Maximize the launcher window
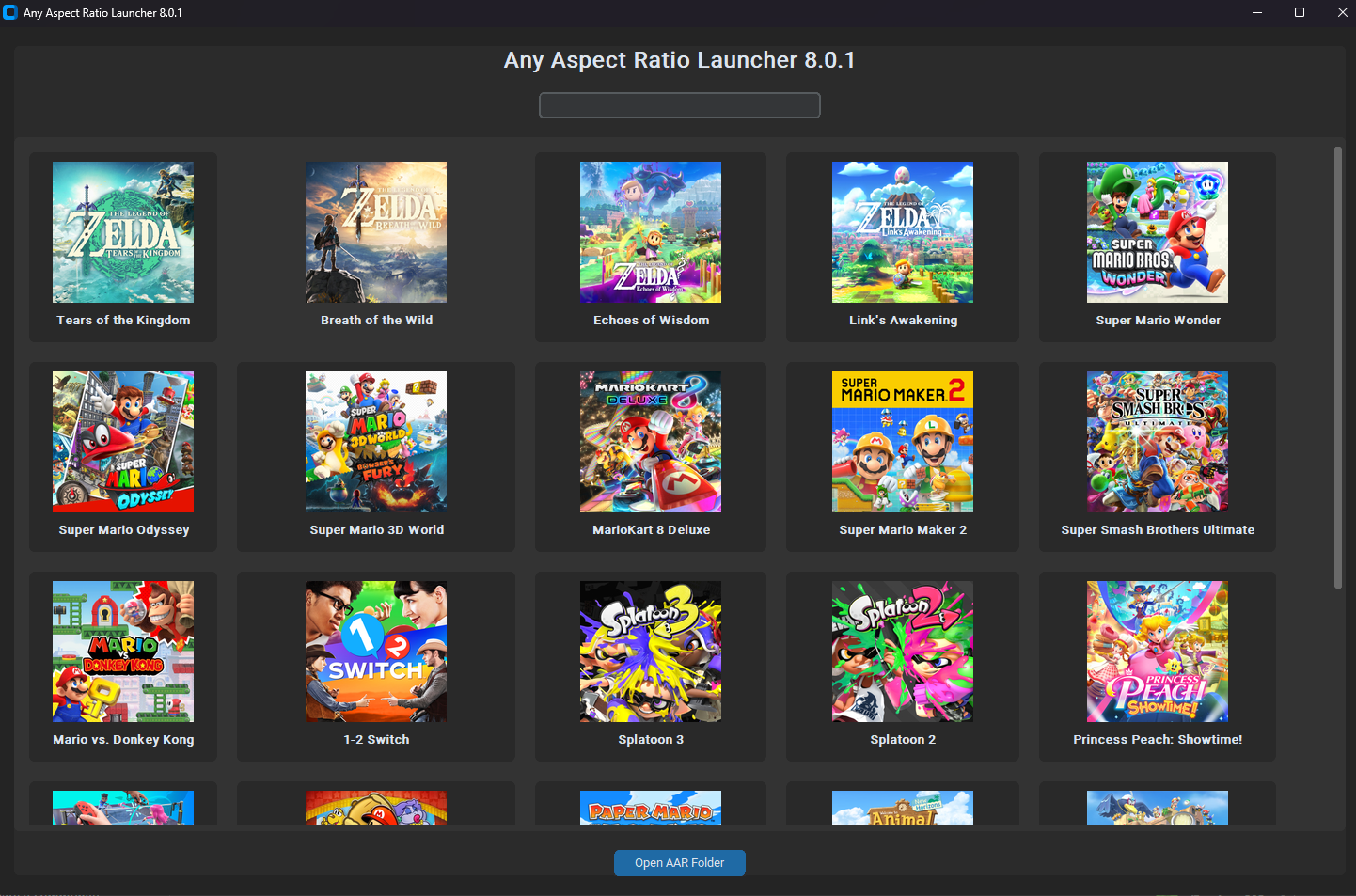Image resolution: width=1356 pixels, height=896 pixels. click(1300, 12)
